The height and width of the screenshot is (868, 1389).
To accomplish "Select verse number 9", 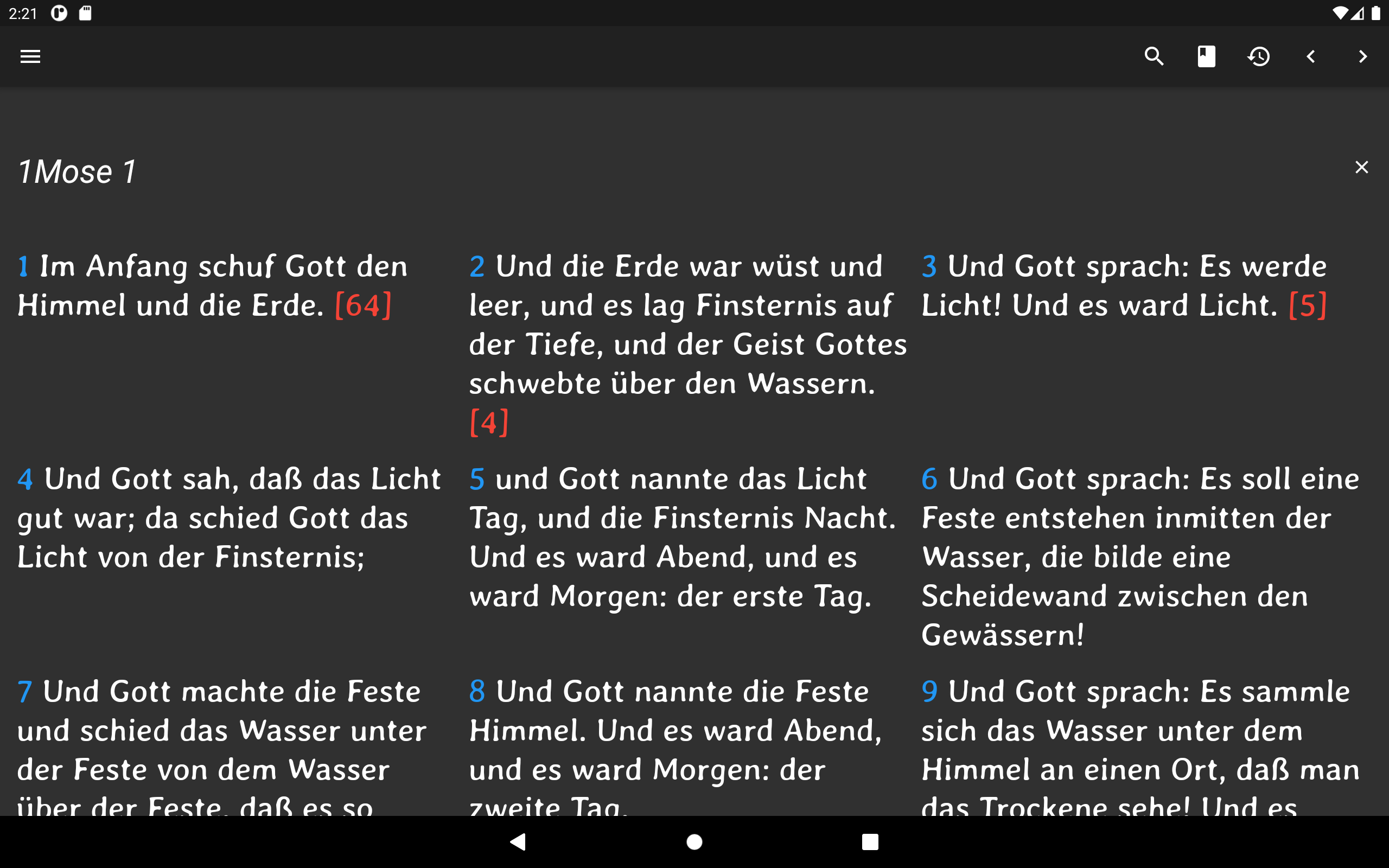I will coord(929,692).
